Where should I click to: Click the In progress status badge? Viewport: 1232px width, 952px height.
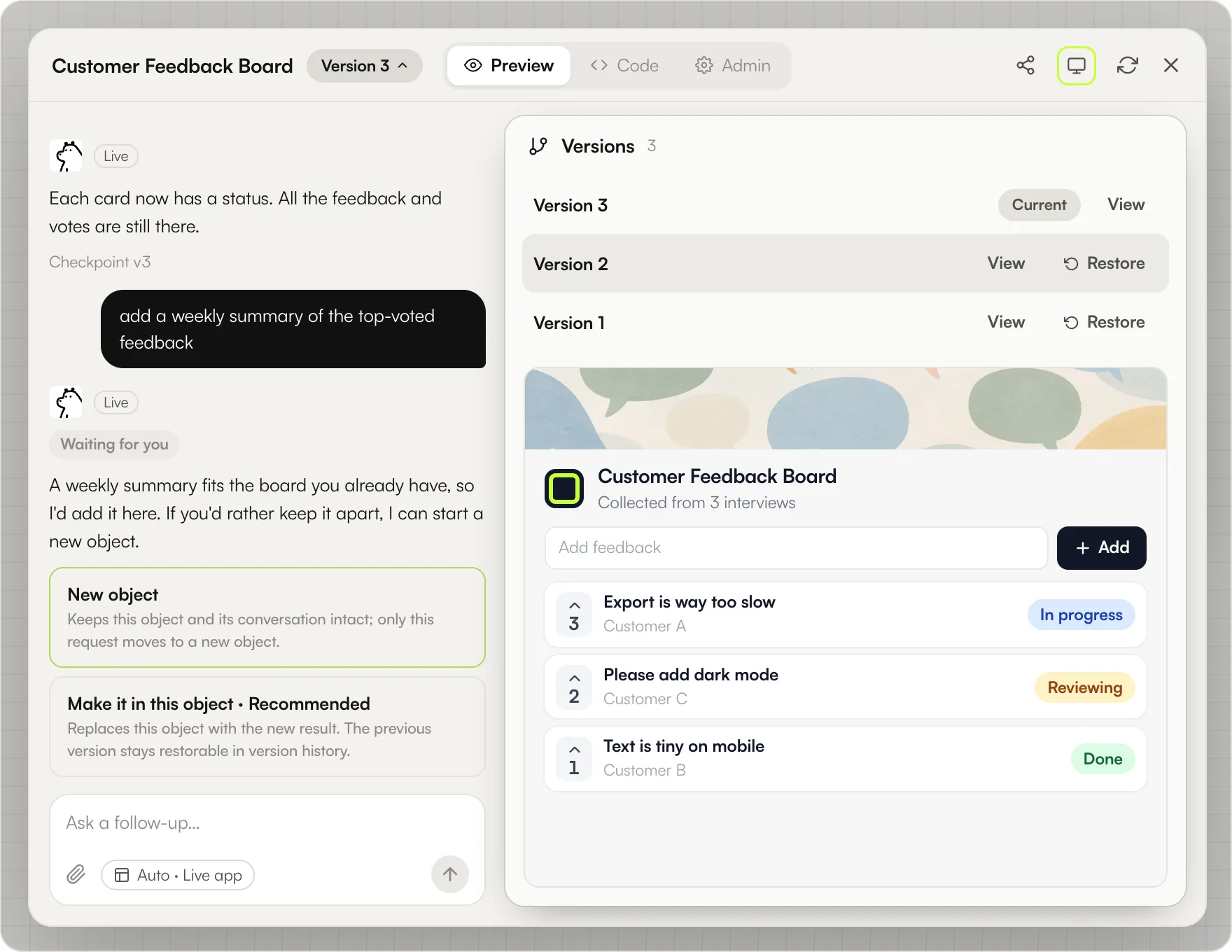pyautogui.click(x=1081, y=615)
